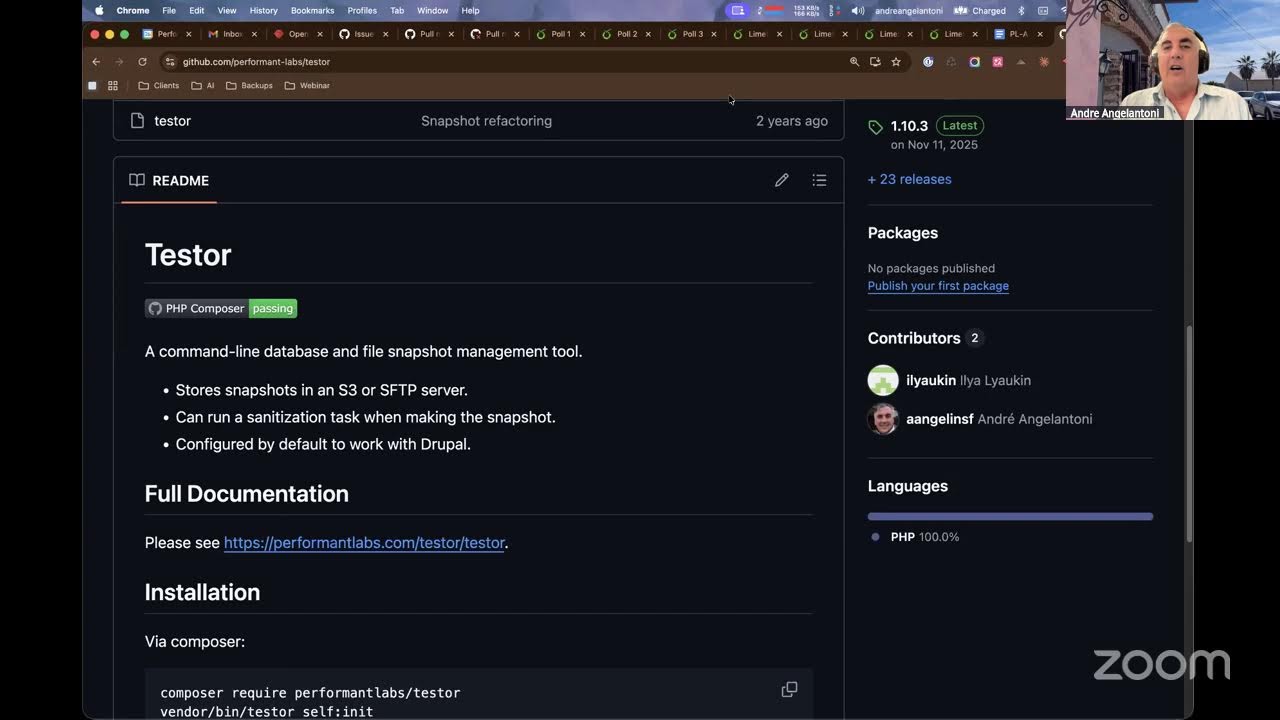Image resolution: width=1280 pixels, height=720 pixels.
Task: Click the volume icon in menu bar
Action: tap(858, 10)
